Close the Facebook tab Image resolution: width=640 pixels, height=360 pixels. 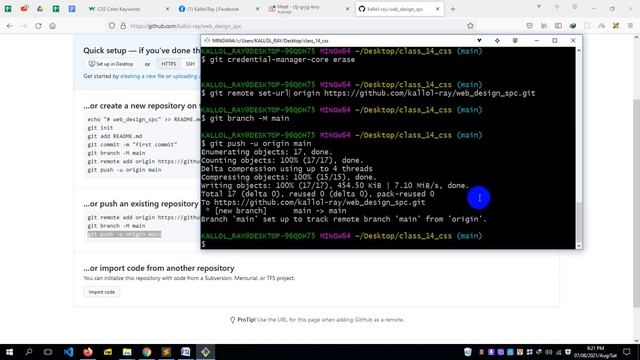pyautogui.click(x=258, y=9)
